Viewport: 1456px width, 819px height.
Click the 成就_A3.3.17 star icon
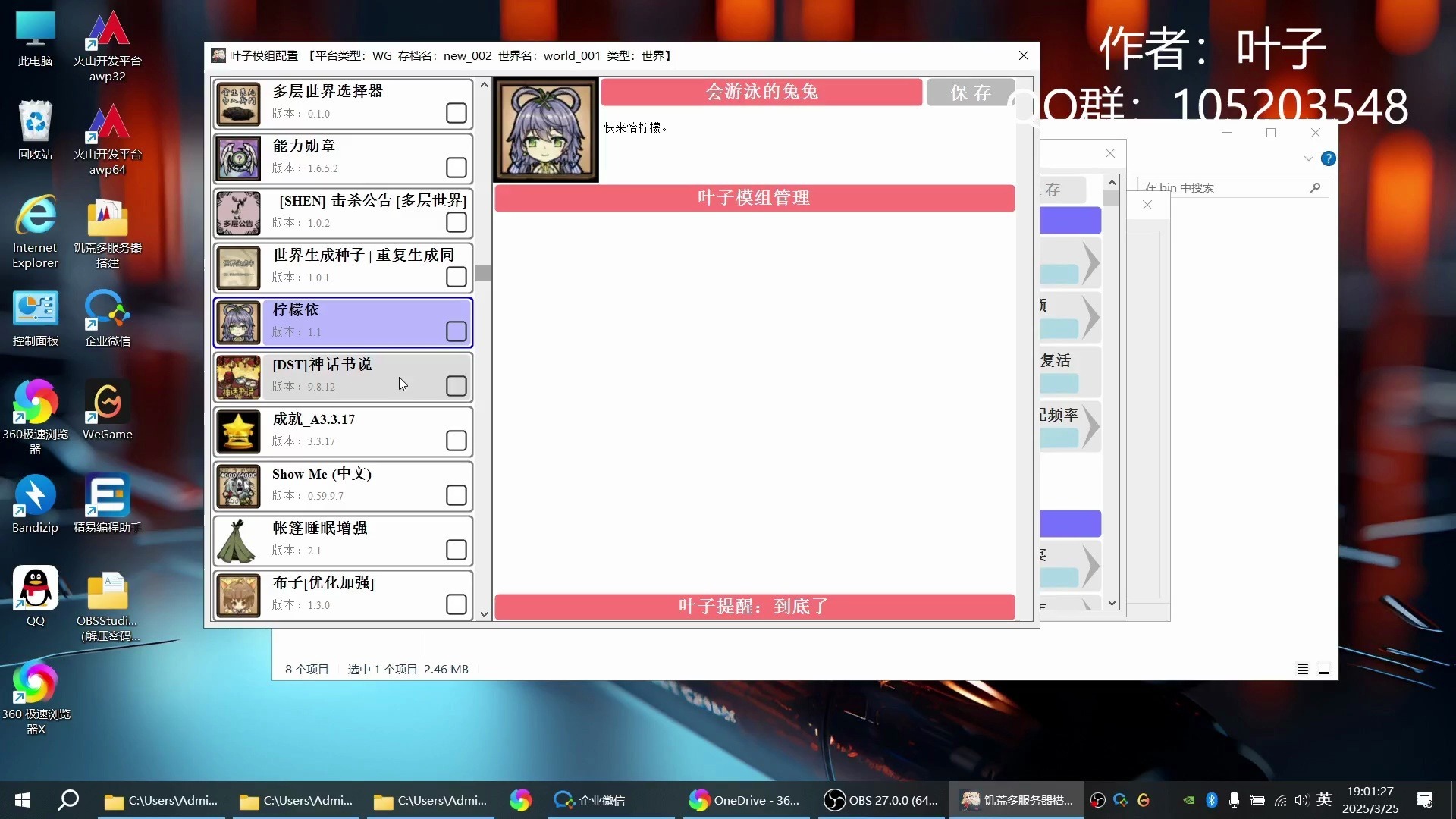pos(238,431)
